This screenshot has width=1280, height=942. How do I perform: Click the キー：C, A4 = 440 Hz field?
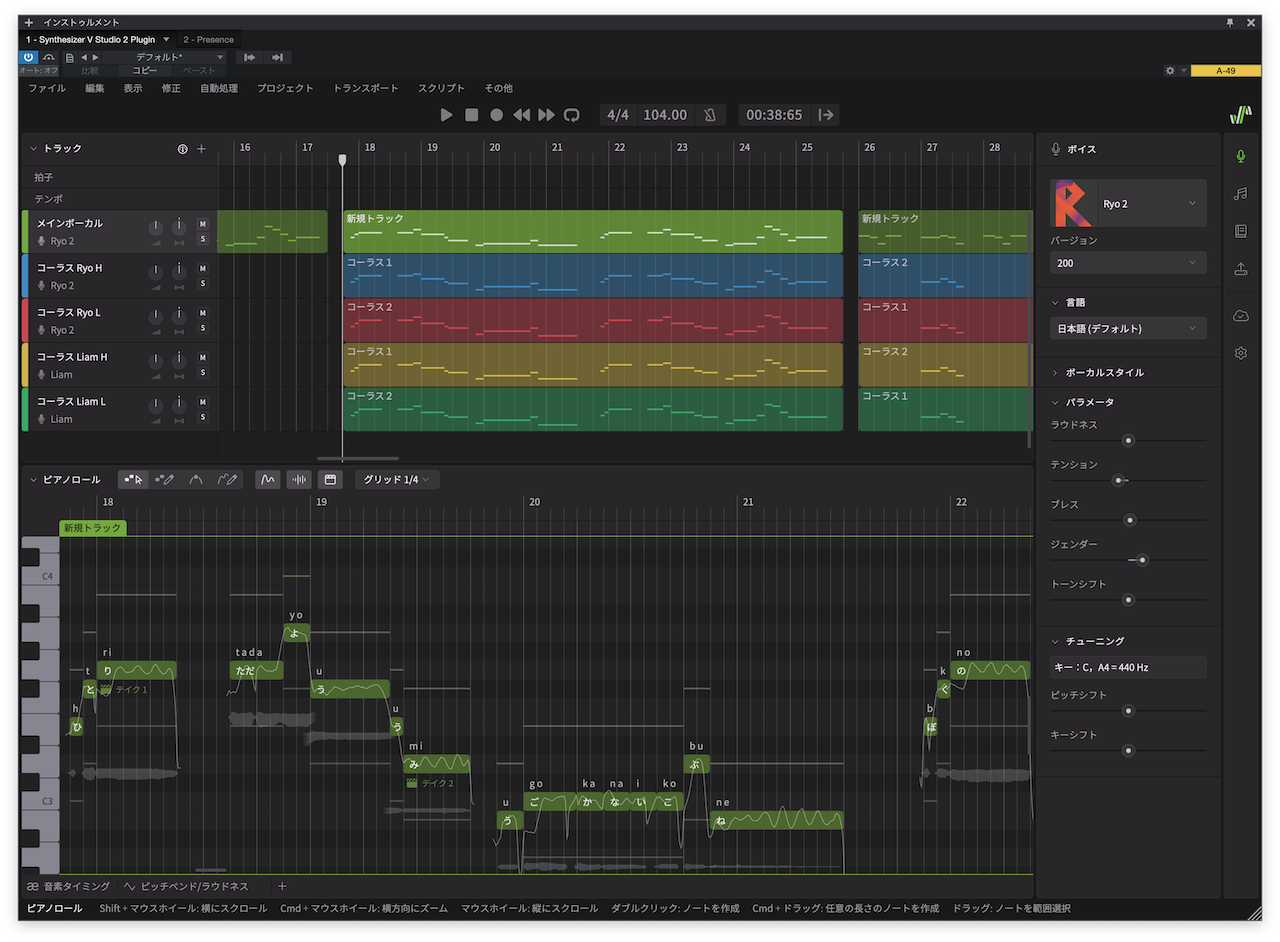coord(1128,667)
